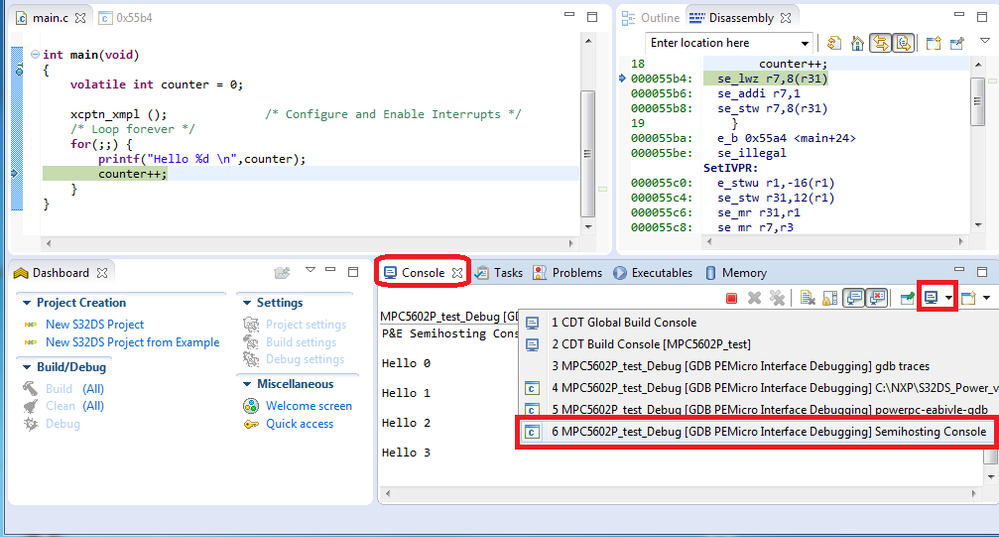999x537 pixels.
Task: Switch to the Tasks tab
Action: 500,273
